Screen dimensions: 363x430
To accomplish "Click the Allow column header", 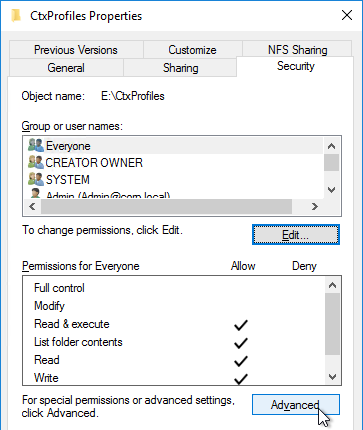I will (243, 266).
